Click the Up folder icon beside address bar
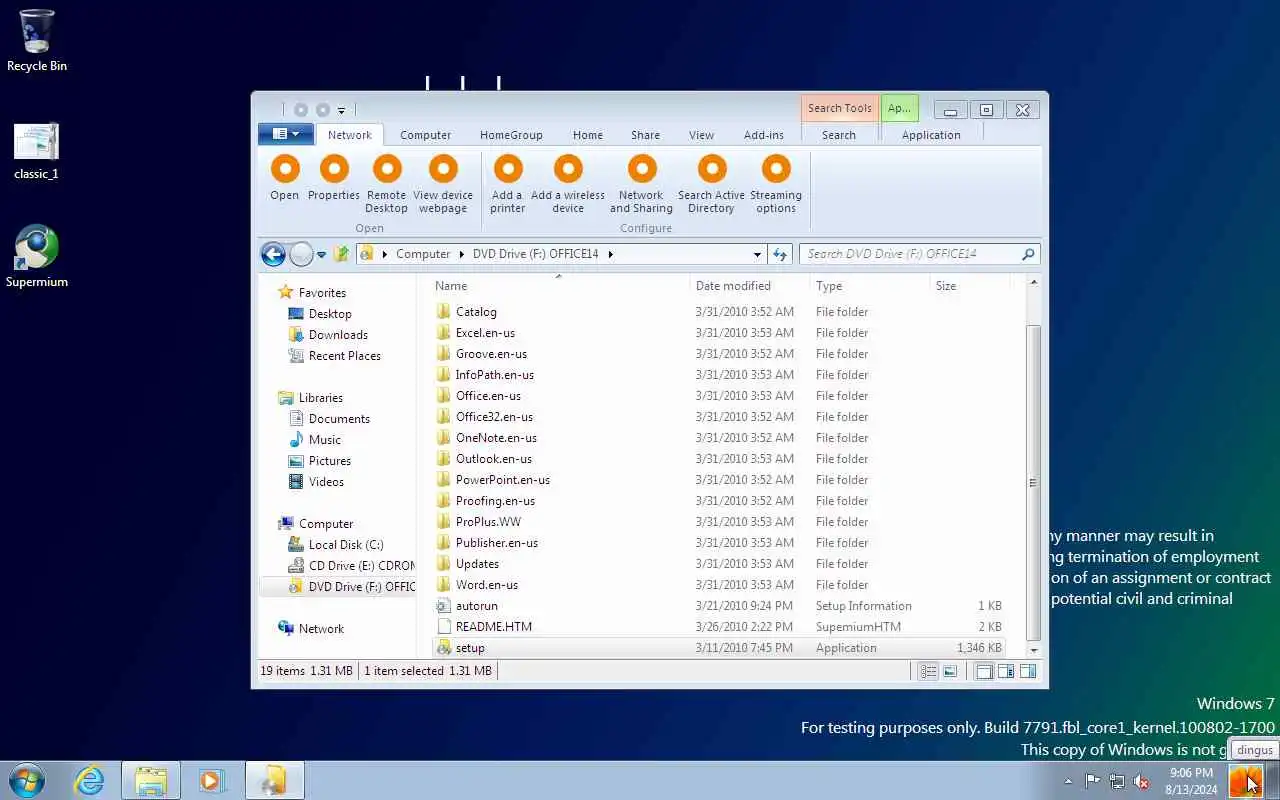 point(341,254)
